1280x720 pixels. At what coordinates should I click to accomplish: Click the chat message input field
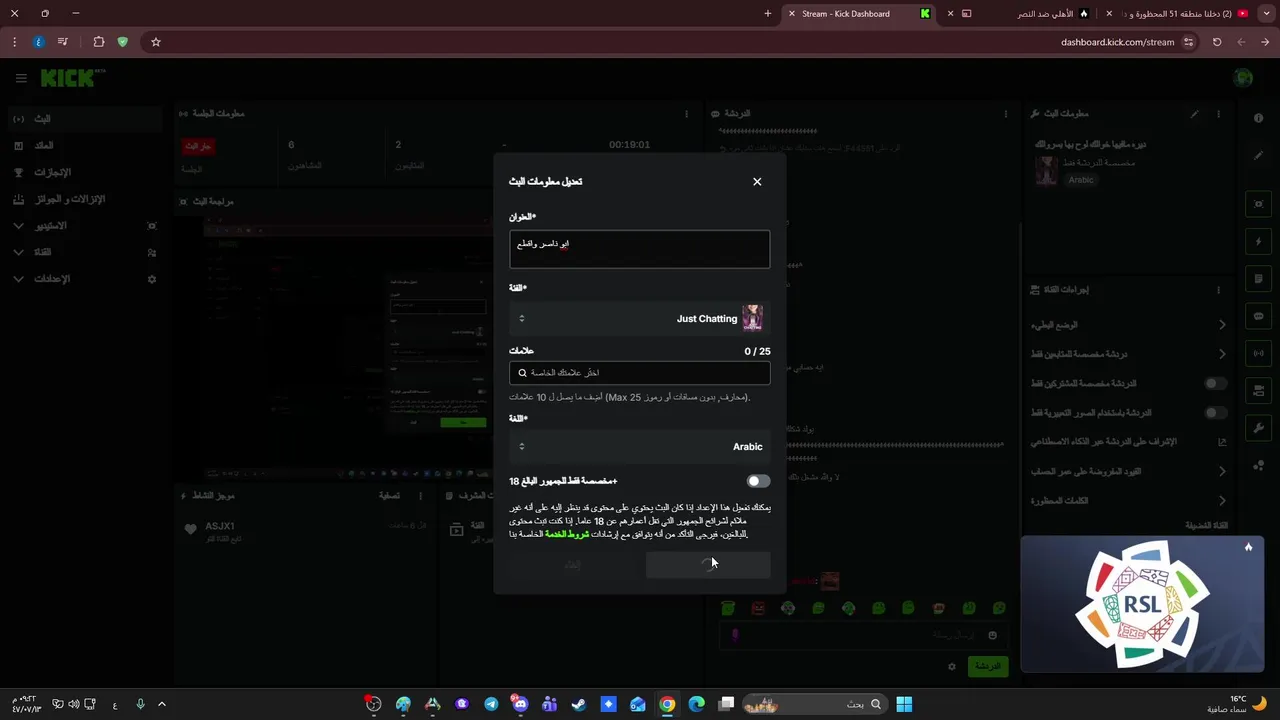coord(865,635)
